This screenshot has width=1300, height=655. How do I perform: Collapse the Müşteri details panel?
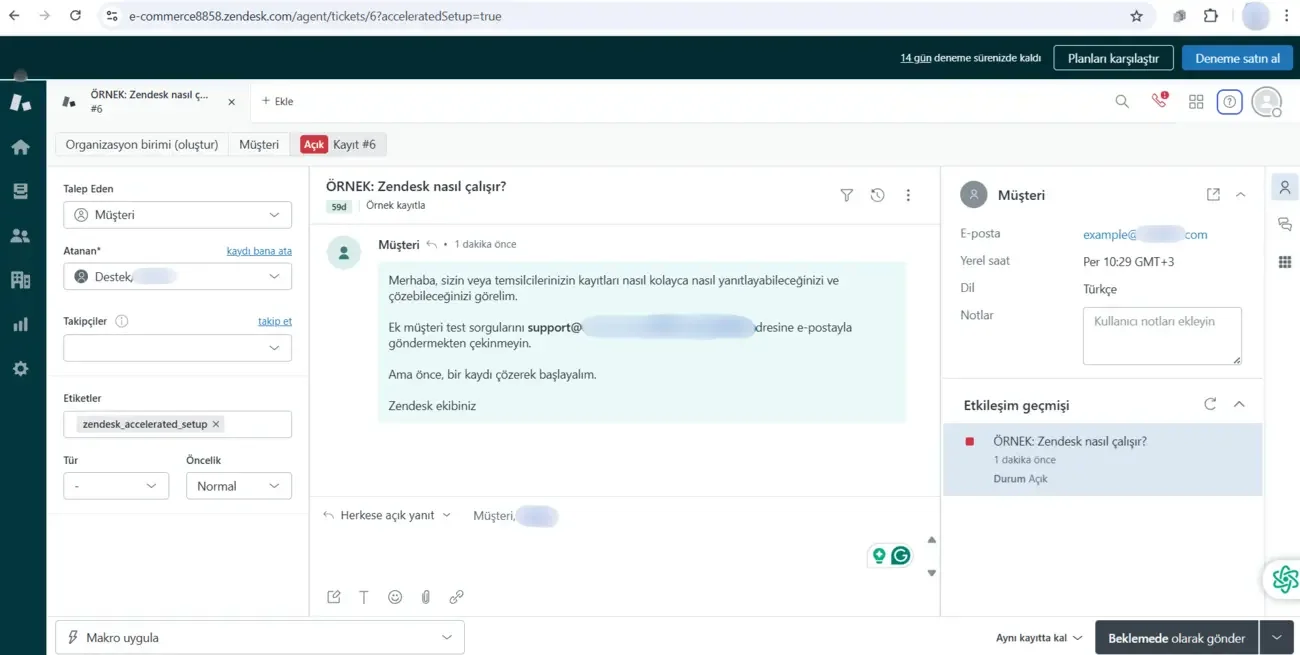1241,195
